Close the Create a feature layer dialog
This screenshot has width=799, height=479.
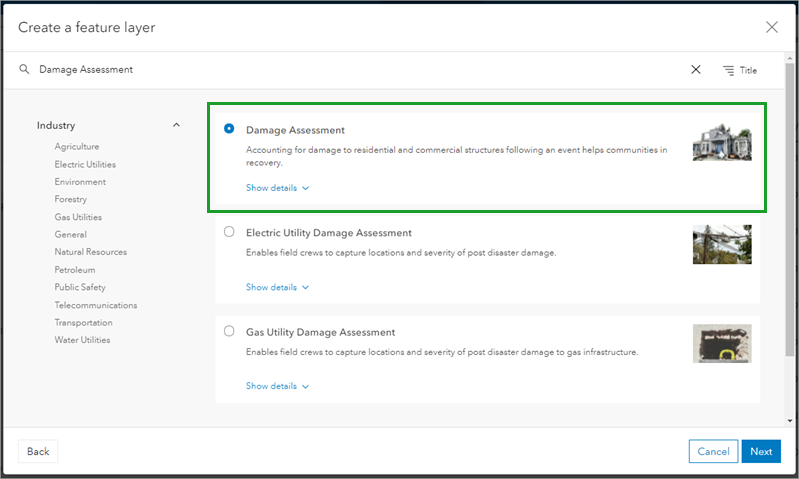771,28
